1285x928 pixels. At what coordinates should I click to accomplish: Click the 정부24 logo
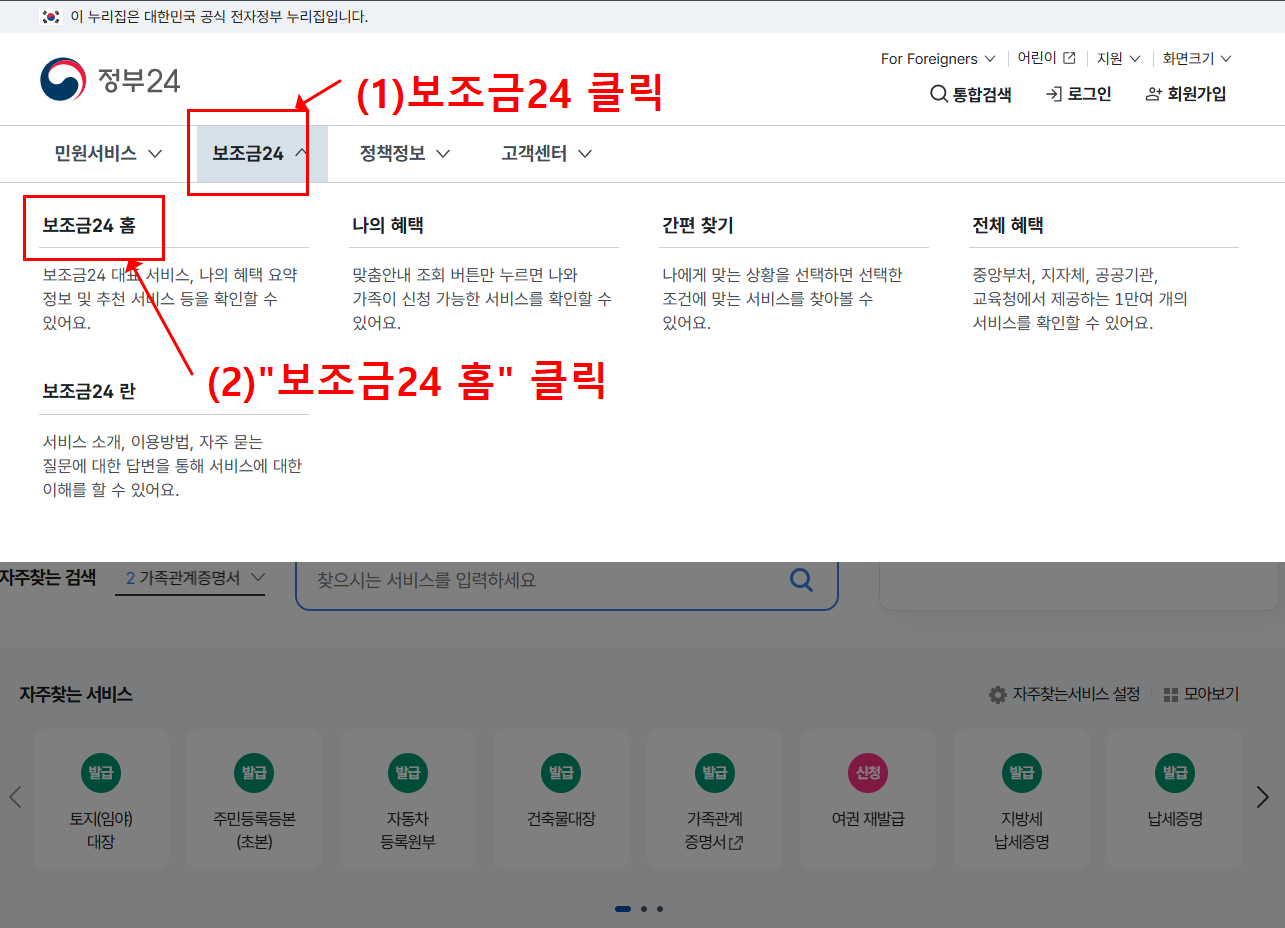tap(110, 80)
